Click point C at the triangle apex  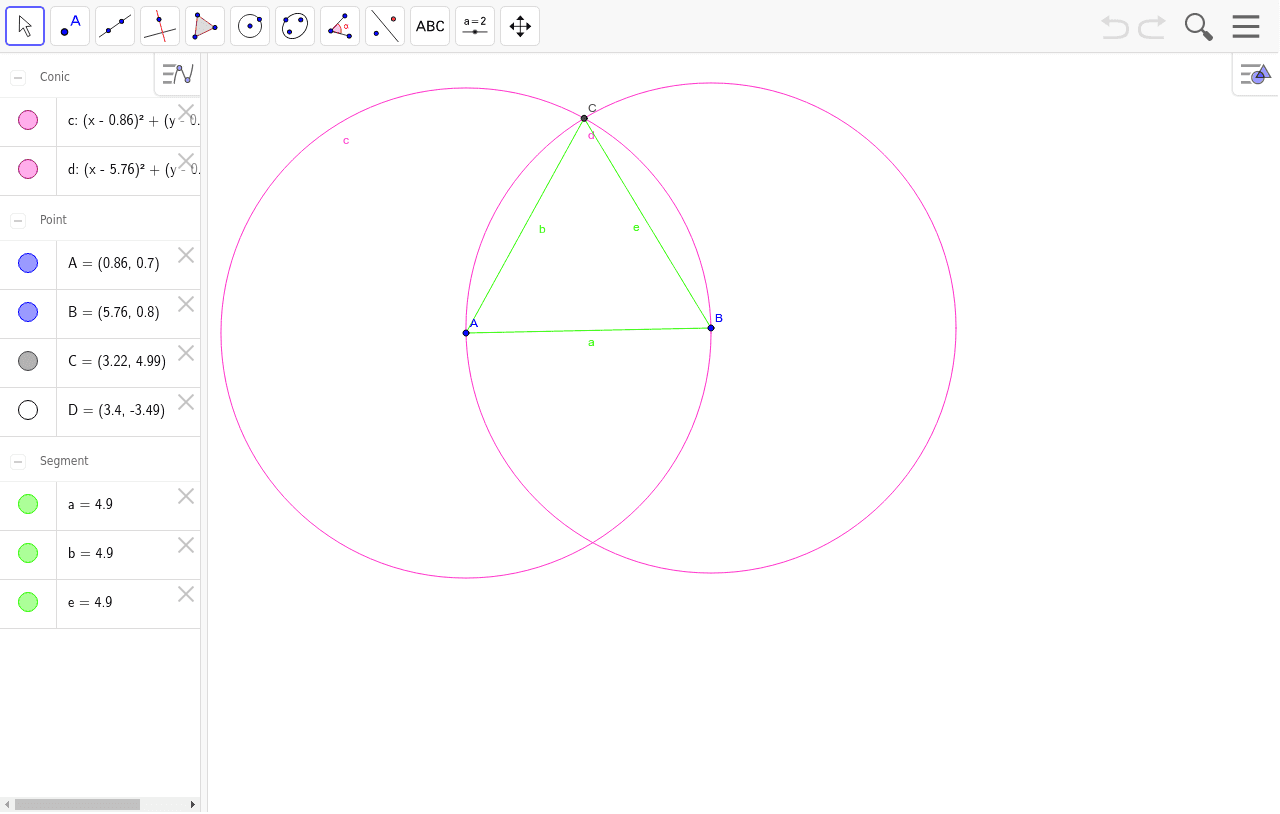(584, 118)
